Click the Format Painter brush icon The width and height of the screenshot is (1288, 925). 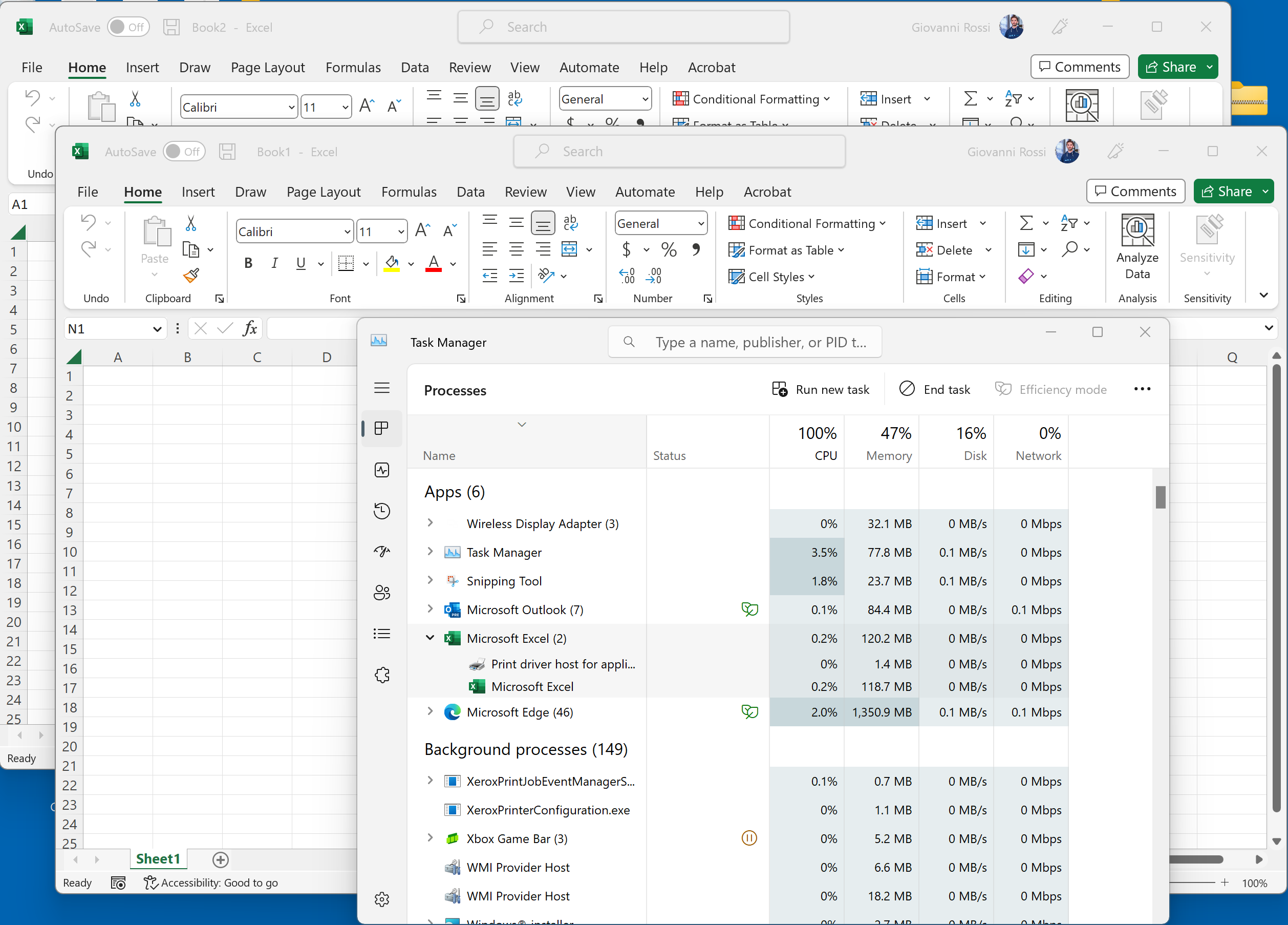(191, 276)
